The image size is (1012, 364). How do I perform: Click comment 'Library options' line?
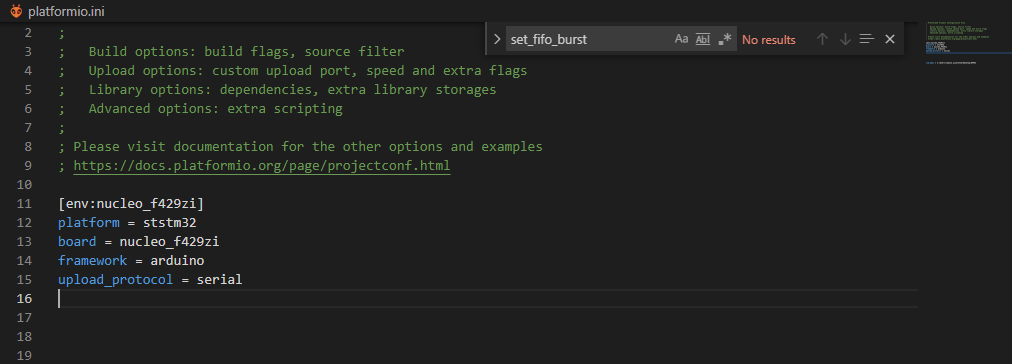292,90
